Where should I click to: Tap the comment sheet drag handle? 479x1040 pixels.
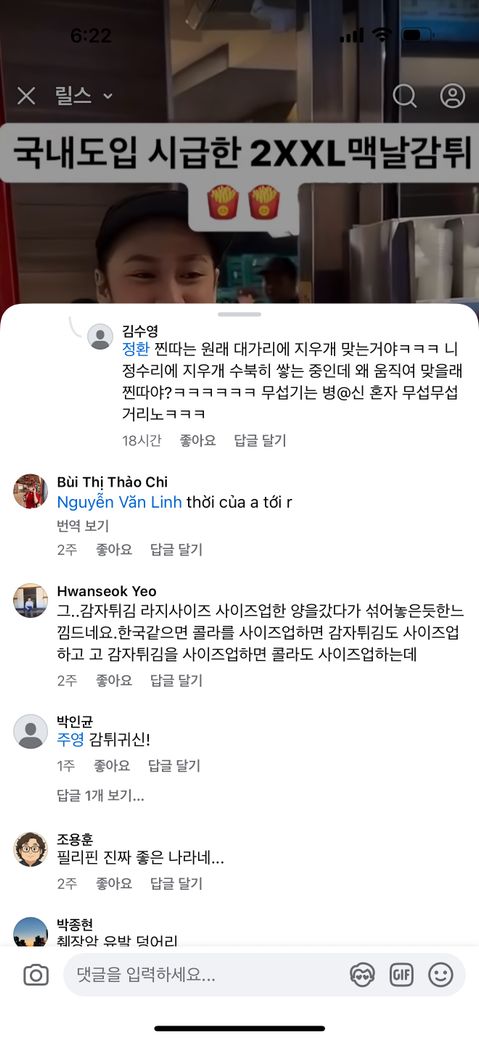[x=240, y=314]
